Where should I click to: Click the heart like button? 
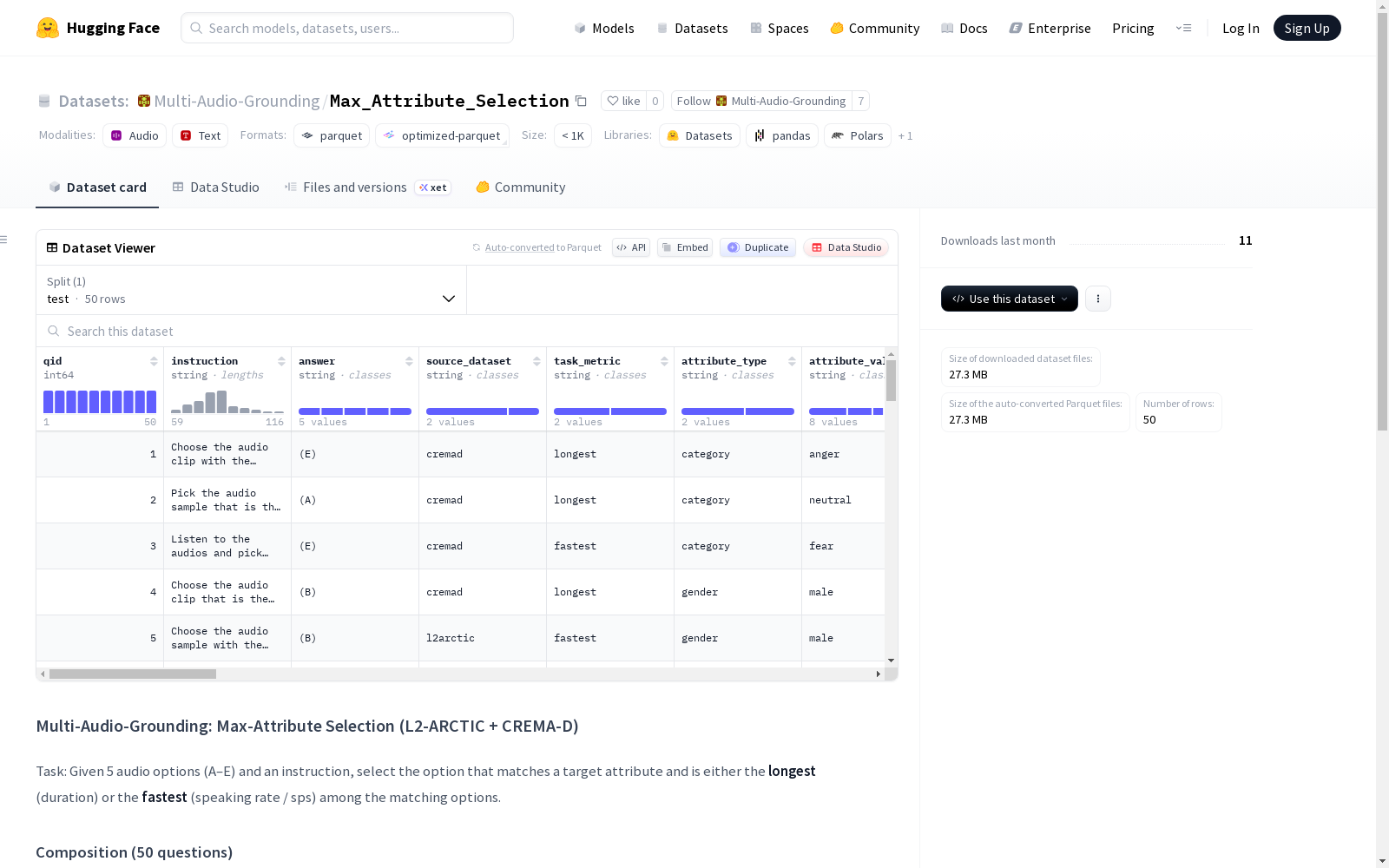pos(623,102)
